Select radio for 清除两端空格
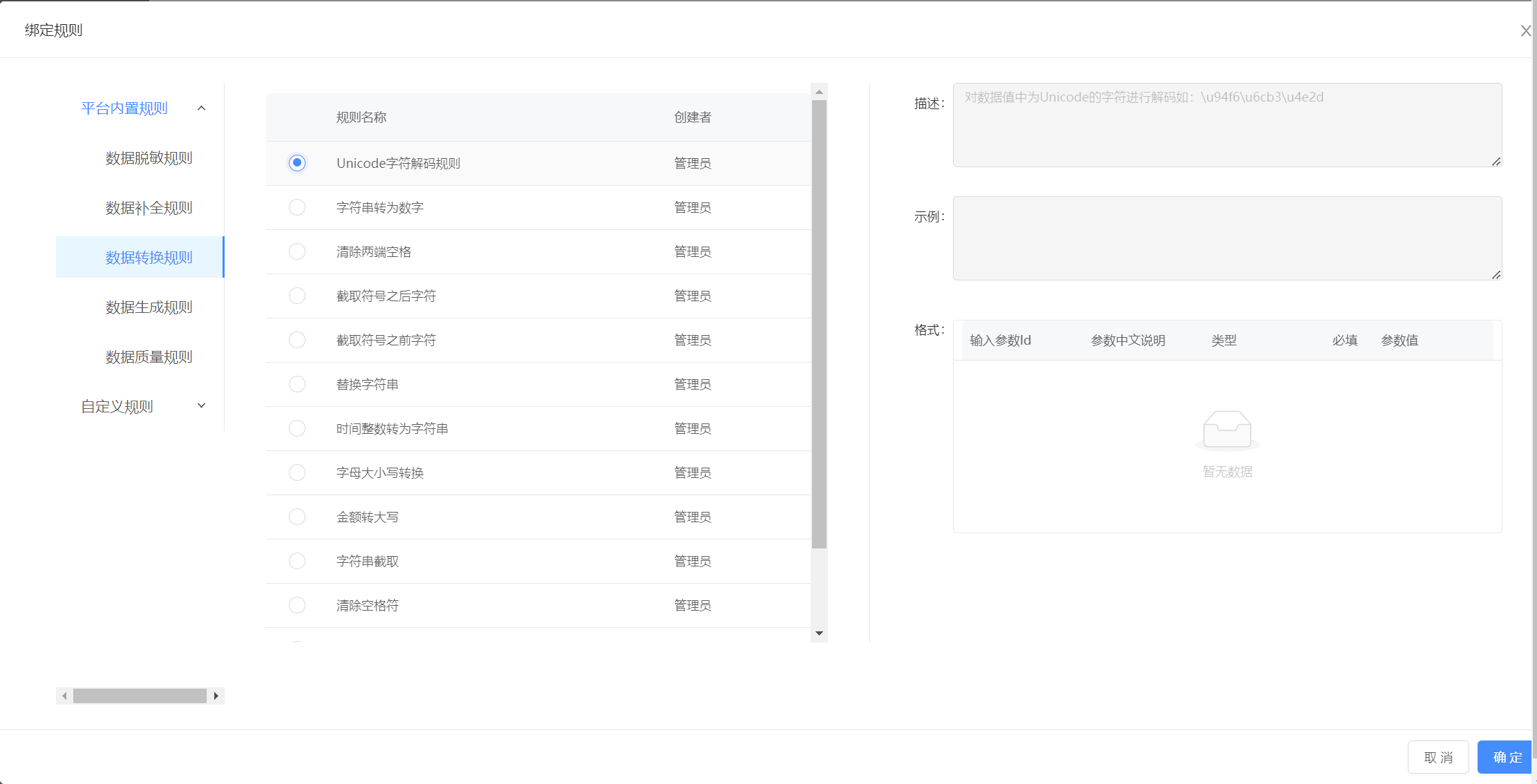Viewport: 1537px width, 784px height. 297,251
